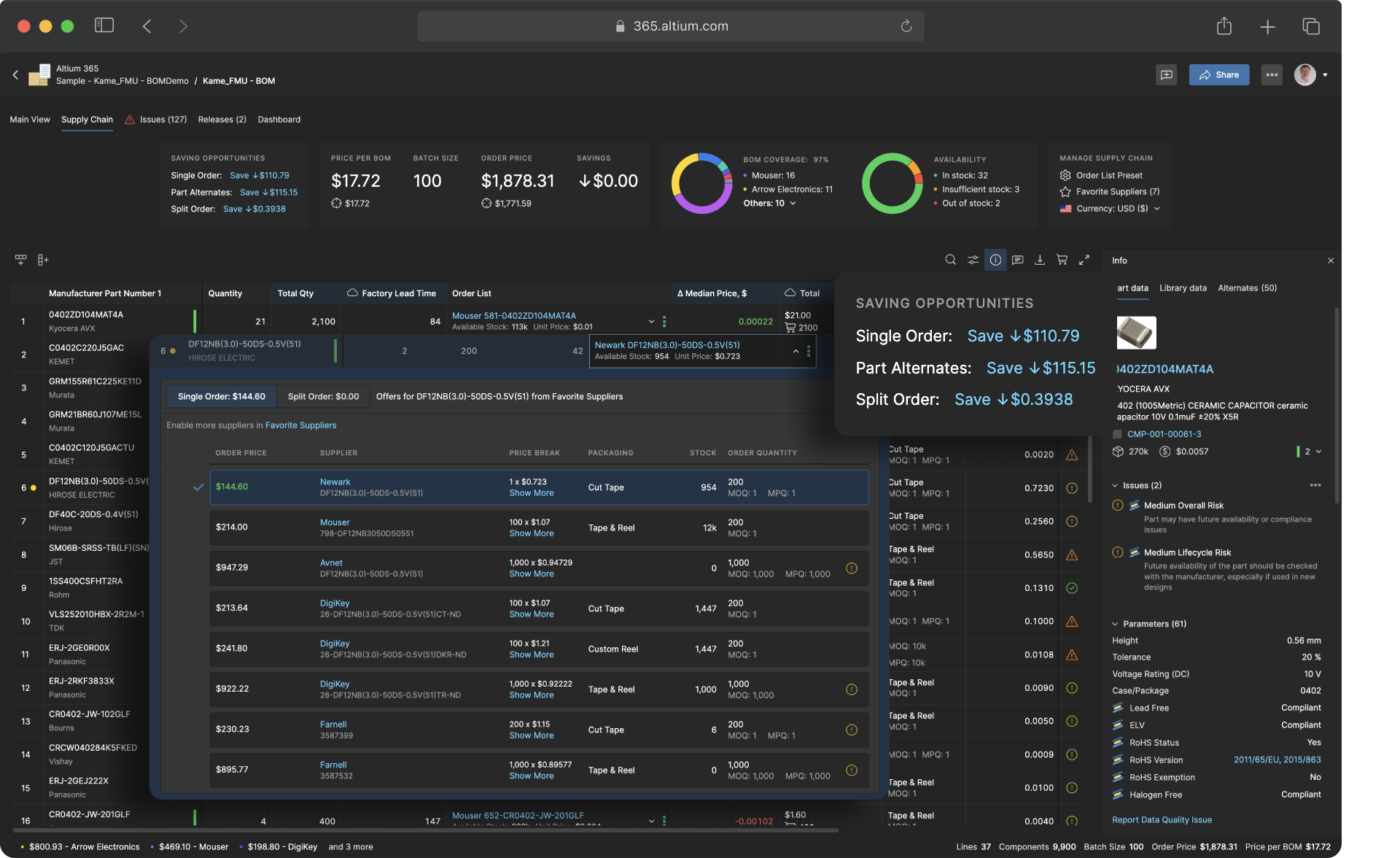Toggle the Info panel icon
1400x858 pixels.
tap(995, 260)
